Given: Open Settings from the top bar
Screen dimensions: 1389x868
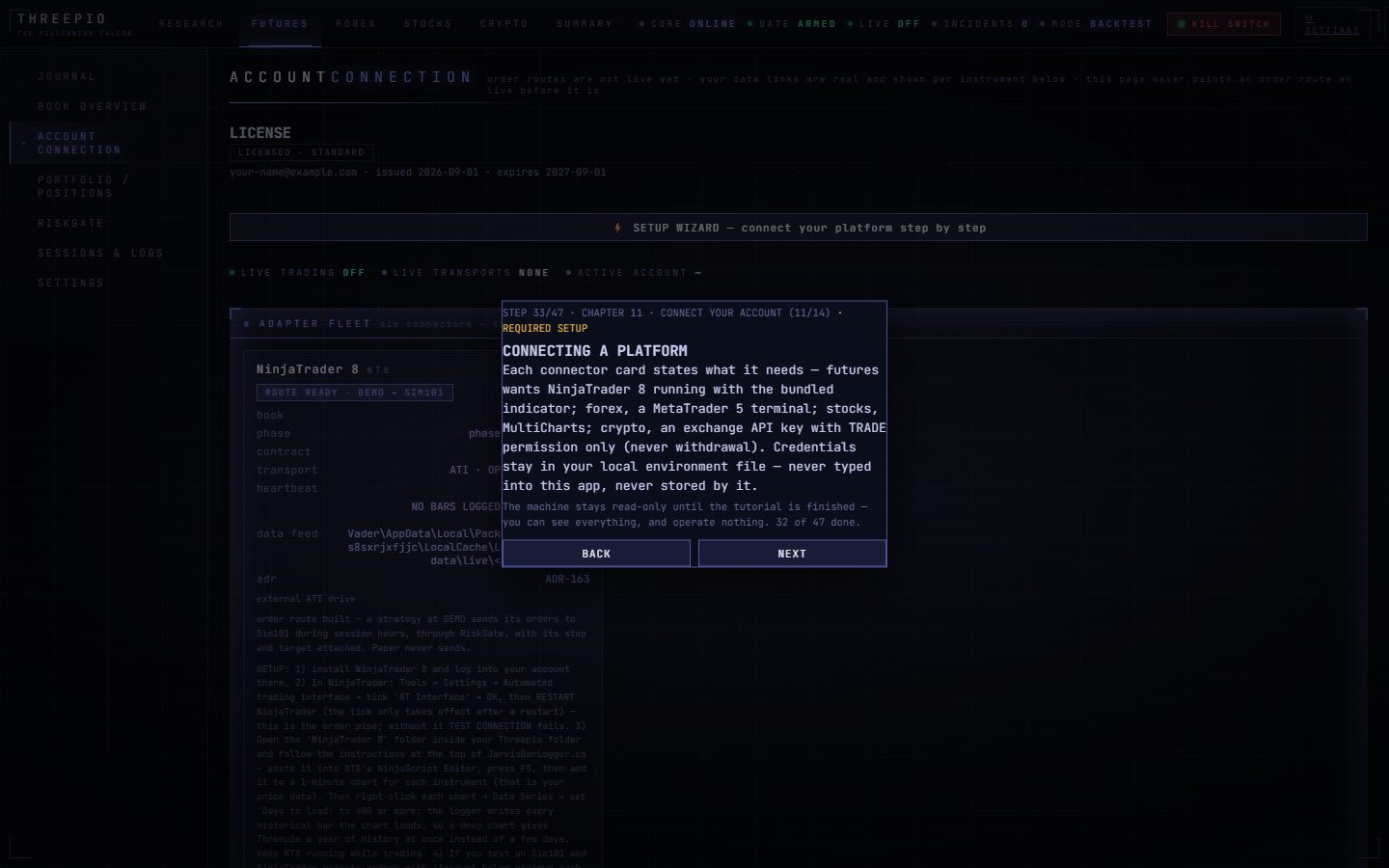Looking at the screenshot, I should (x=1332, y=24).
